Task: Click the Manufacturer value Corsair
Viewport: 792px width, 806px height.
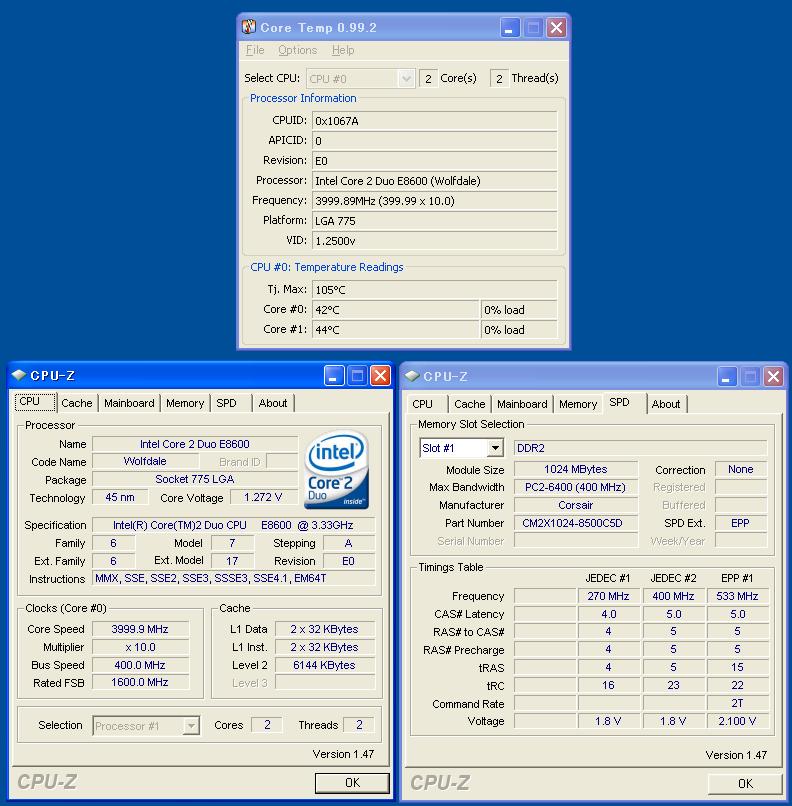Action: [x=576, y=505]
